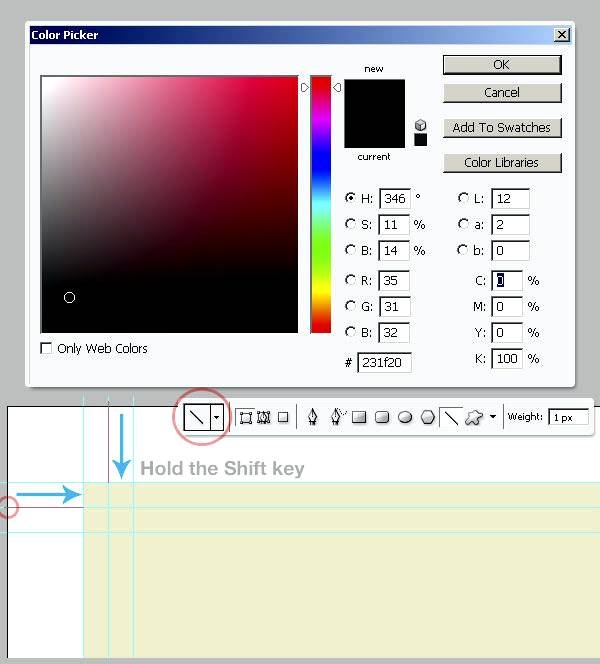Viewport: 600px width, 664px height.
Task: Close the Color Picker dialog
Action: tap(562, 35)
